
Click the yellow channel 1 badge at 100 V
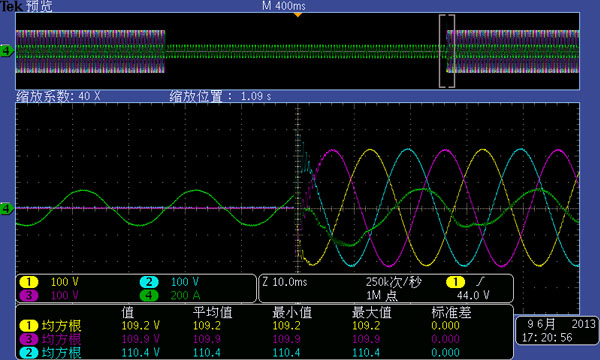tap(29, 282)
